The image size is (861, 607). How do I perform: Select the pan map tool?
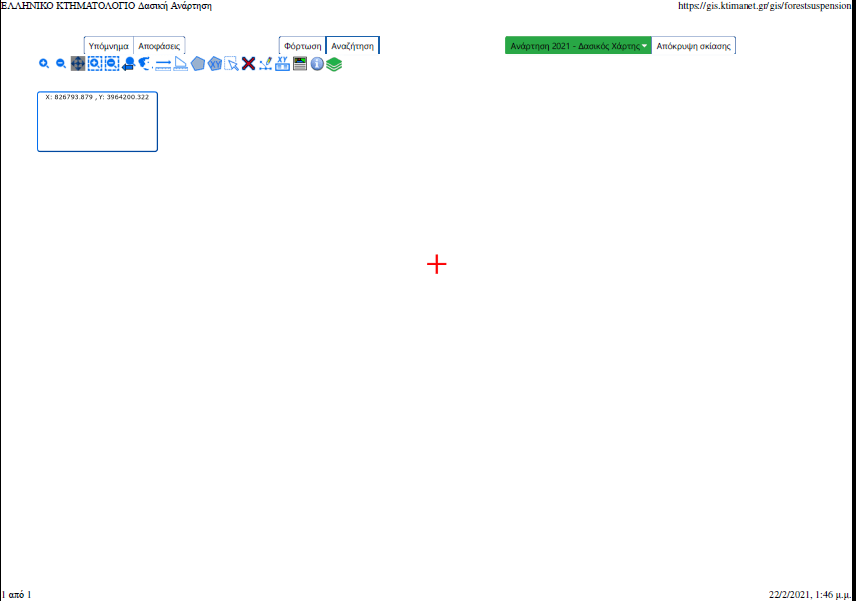point(78,64)
